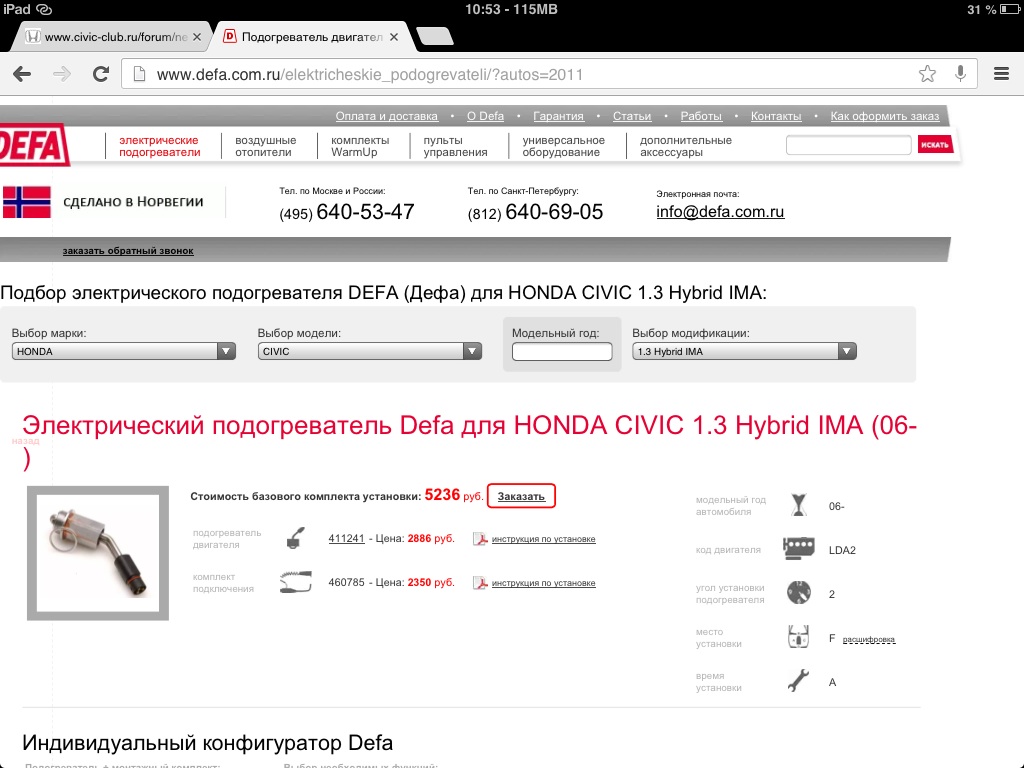Select комплекты WarmUp menu item
The width and height of the screenshot is (1024, 768).
click(x=360, y=146)
